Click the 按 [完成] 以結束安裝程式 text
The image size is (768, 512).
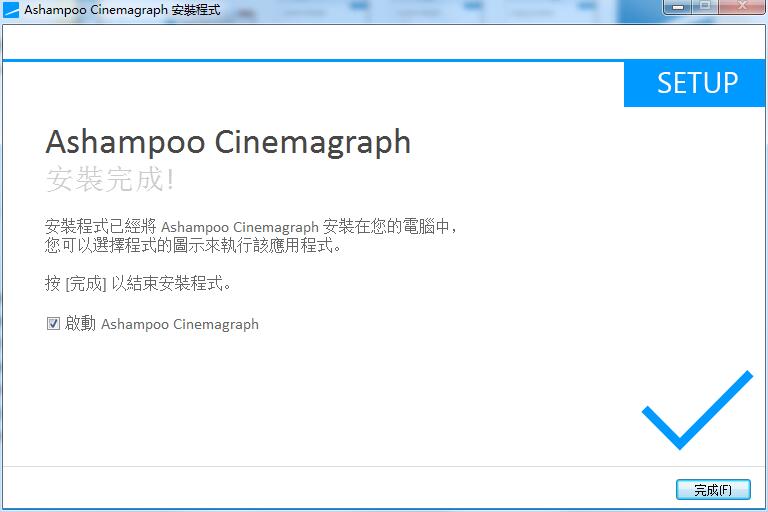pos(138,283)
